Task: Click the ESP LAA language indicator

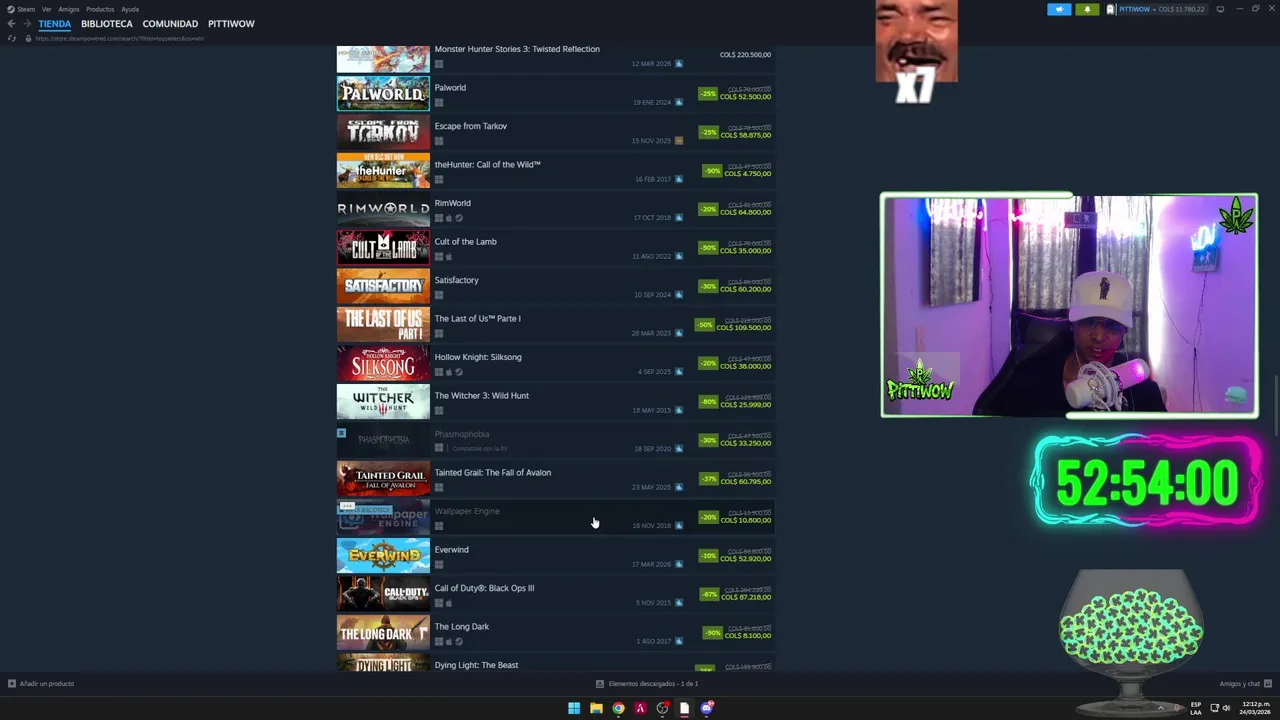Action: [1196, 708]
